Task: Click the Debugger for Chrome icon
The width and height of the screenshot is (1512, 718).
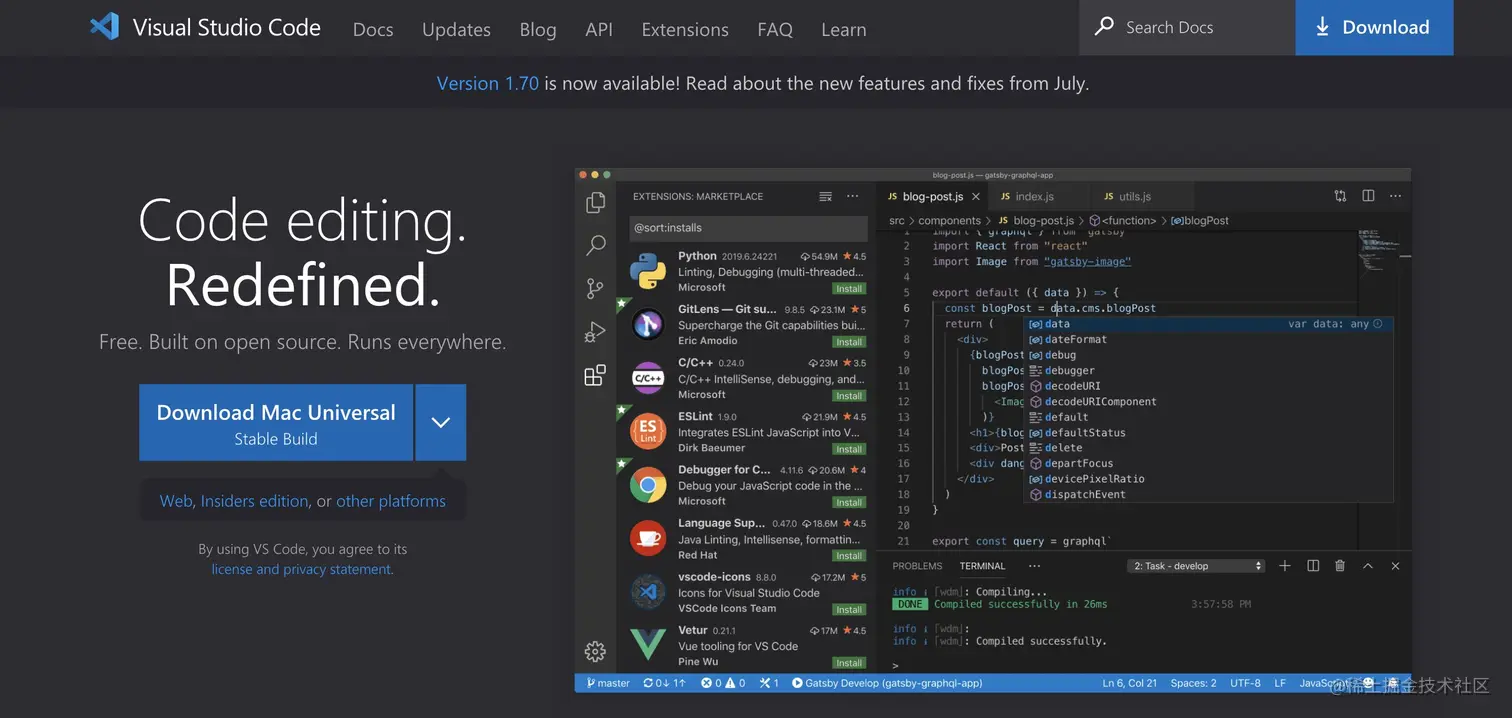Action: 648,485
